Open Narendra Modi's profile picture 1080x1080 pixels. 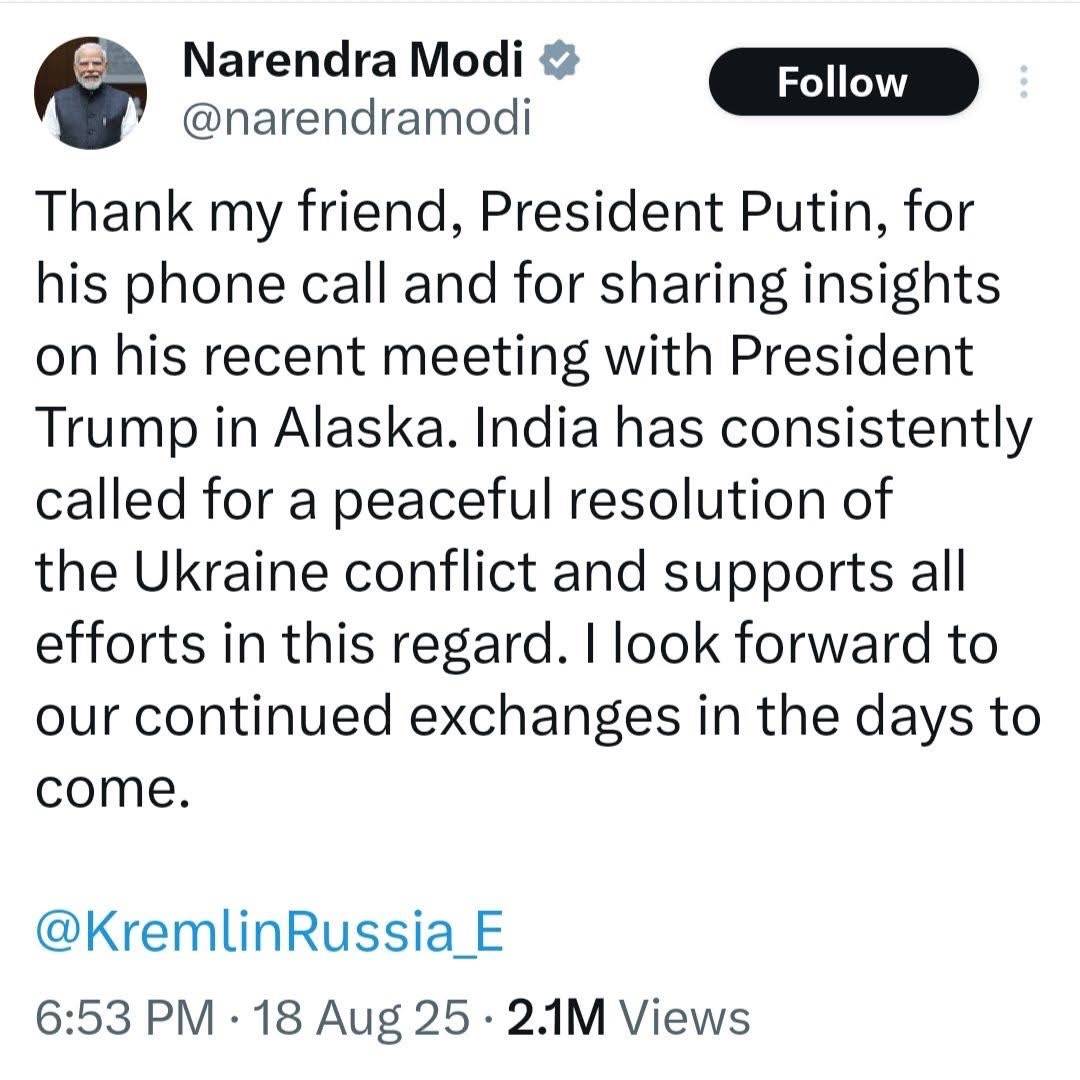coord(90,93)
